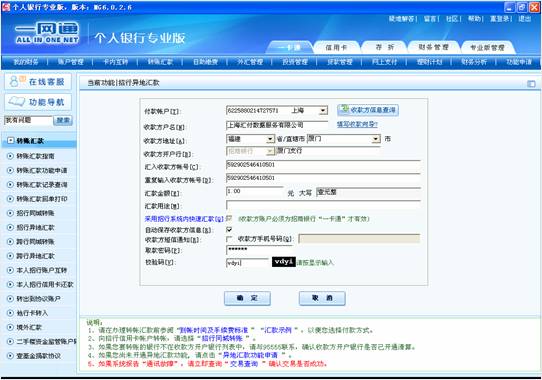Open the 转账汇款 menu in the navigation bar
This screenshot has width=542, height=380.
pyautogui.click(x=160, y=62)
